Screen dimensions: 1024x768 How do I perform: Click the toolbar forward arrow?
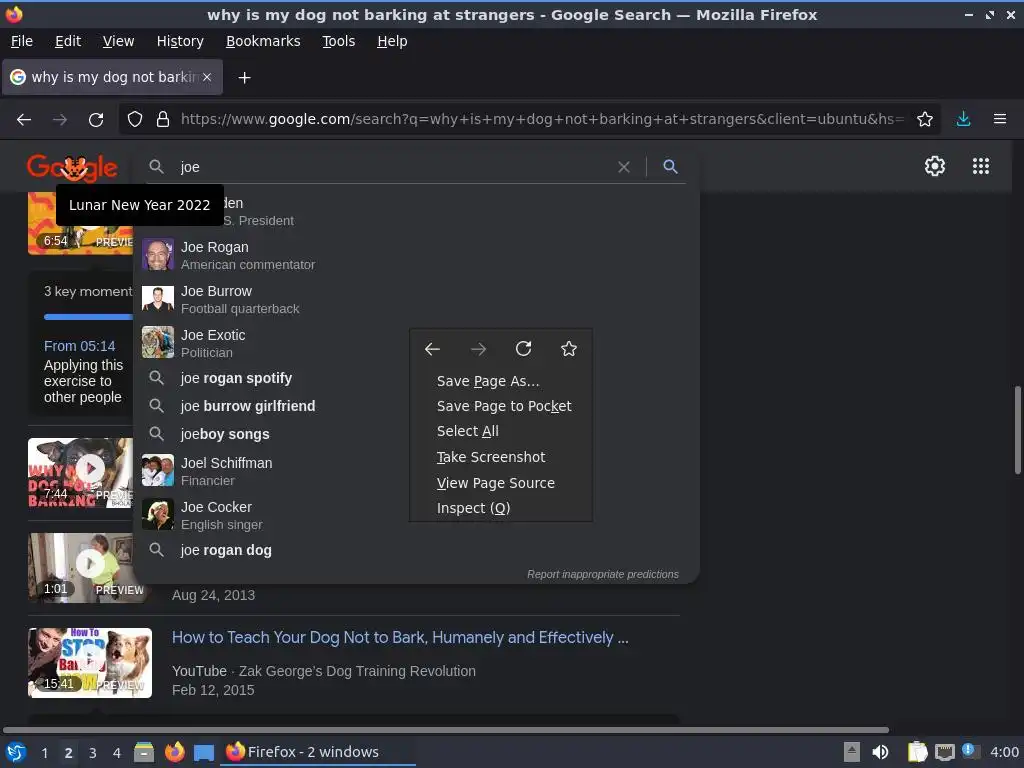(60, 120)
